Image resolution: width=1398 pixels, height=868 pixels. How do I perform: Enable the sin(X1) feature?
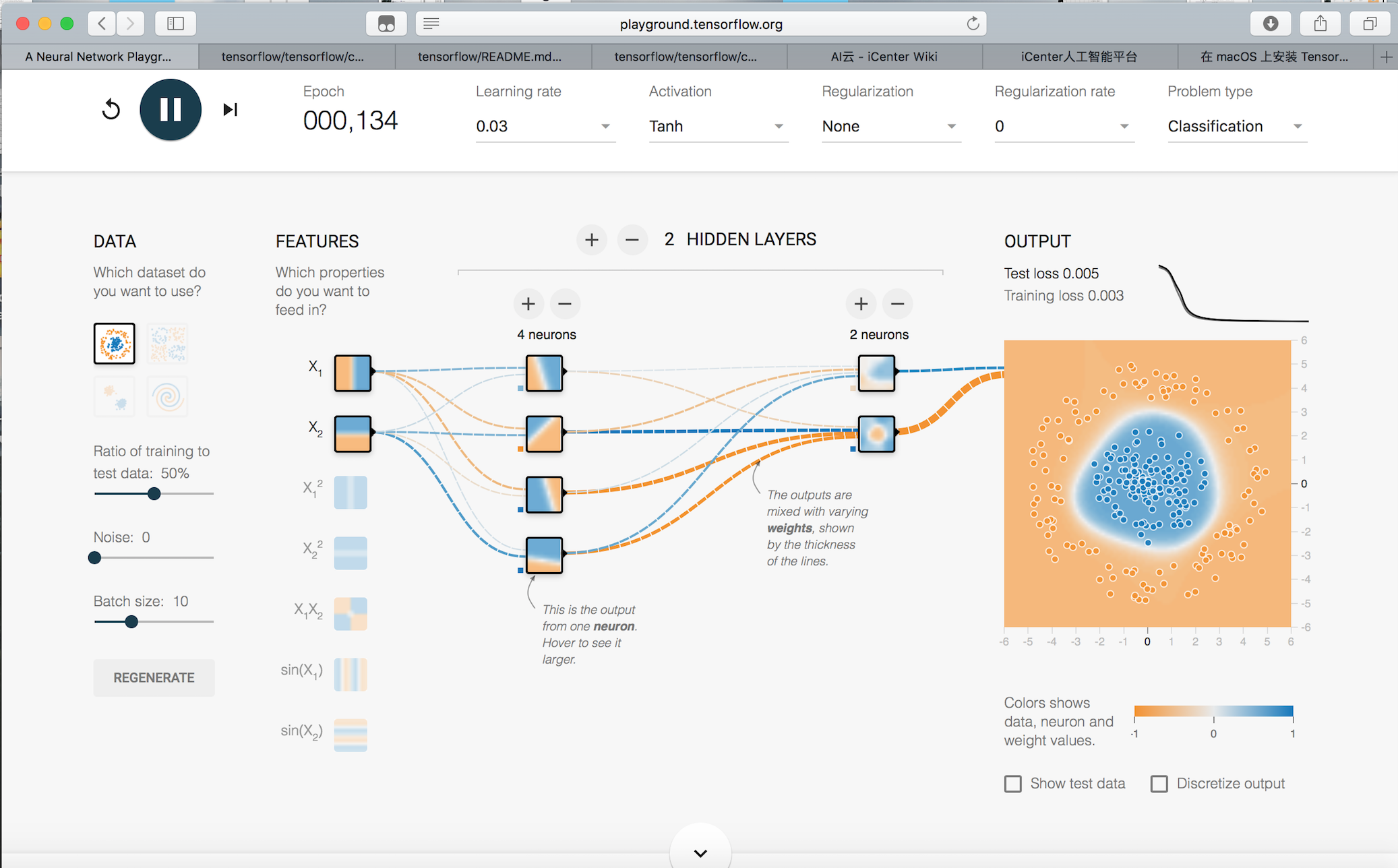pyautogui.click(x=351, y=675)
